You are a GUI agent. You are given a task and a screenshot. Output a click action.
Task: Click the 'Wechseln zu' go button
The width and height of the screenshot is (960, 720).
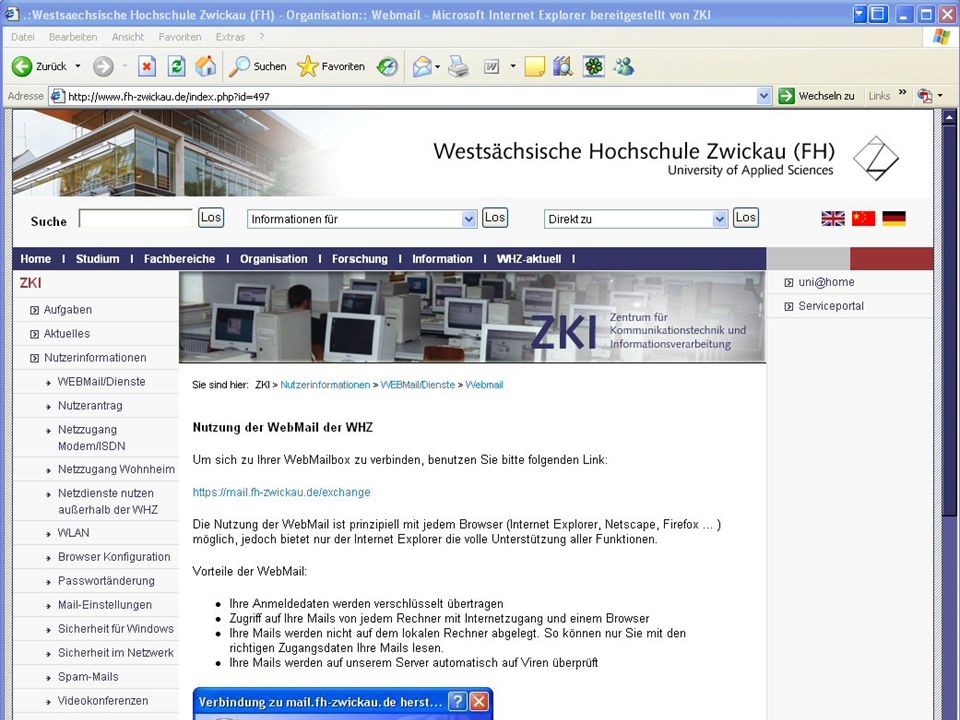tap(817, 96)
